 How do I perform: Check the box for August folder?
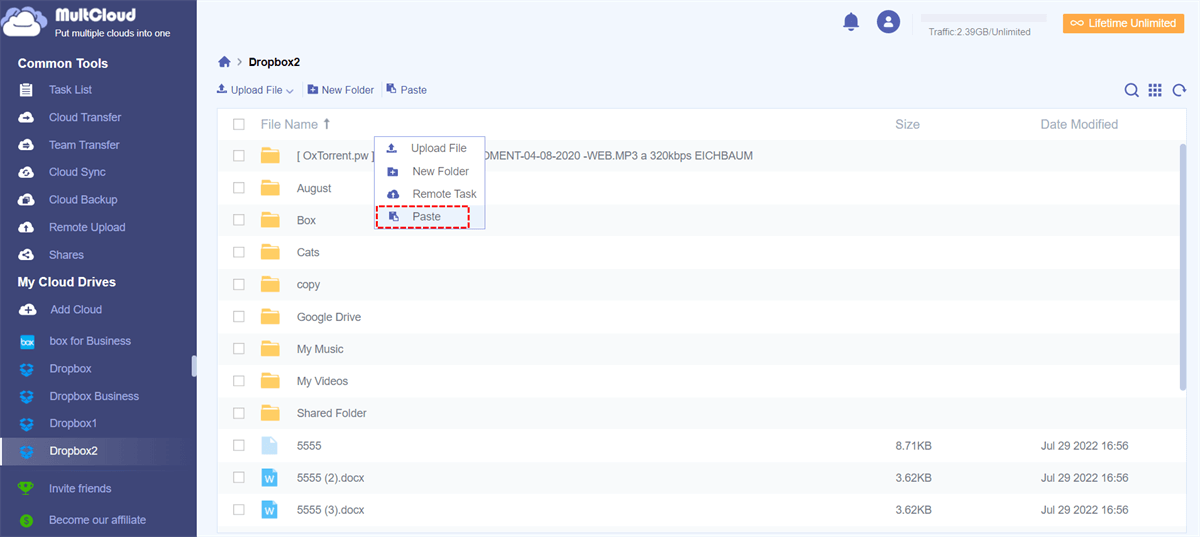(x=239, y=188)
